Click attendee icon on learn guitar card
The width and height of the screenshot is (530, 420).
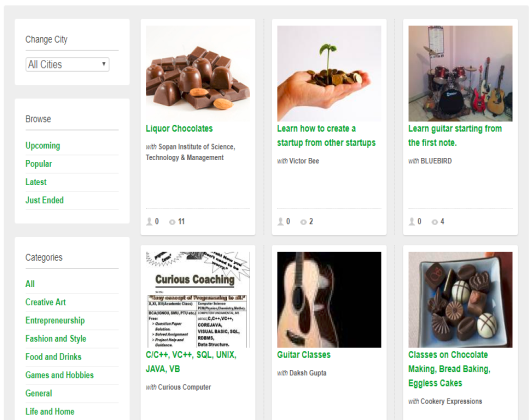pos(411,222)
